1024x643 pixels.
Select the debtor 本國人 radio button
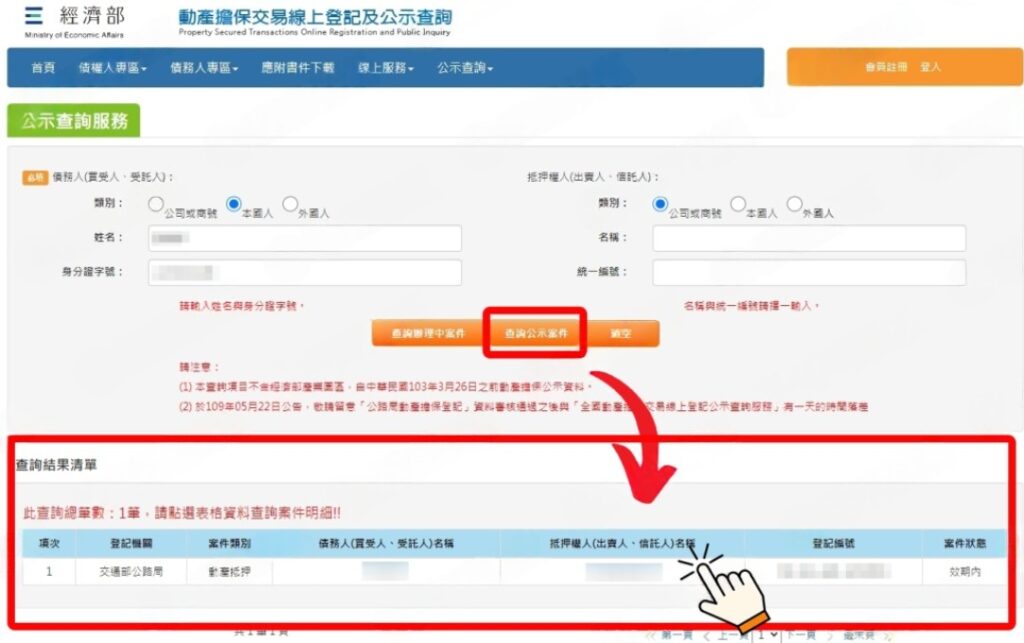click(233, 204)
